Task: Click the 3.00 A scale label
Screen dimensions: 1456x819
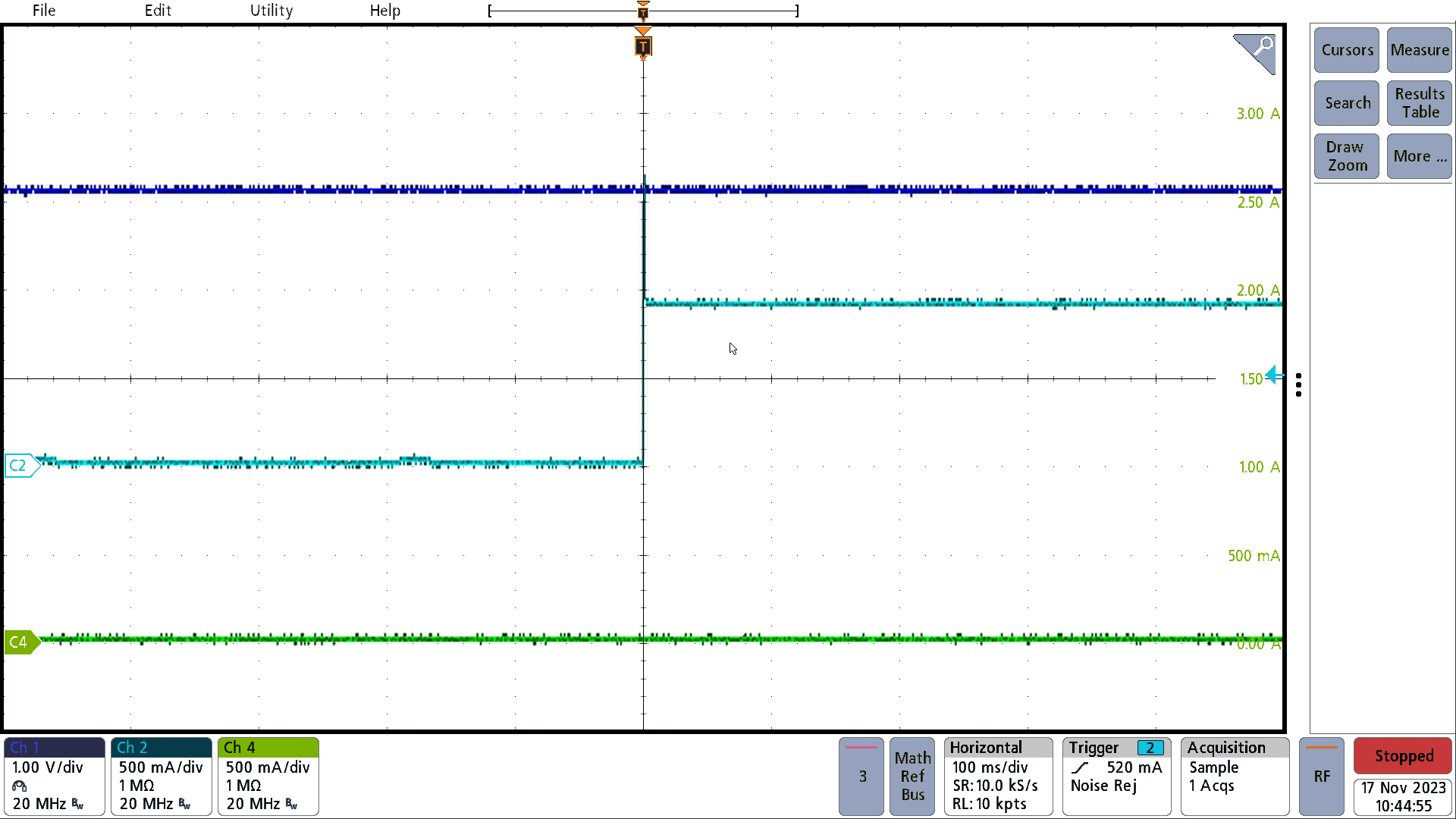Action: [x=1258, y=114]
